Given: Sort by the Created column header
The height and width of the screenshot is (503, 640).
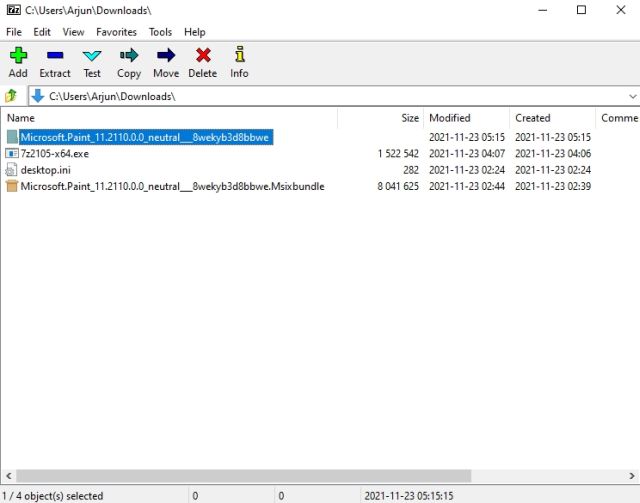Looking at the screenshot, I should tap(552, 118).
